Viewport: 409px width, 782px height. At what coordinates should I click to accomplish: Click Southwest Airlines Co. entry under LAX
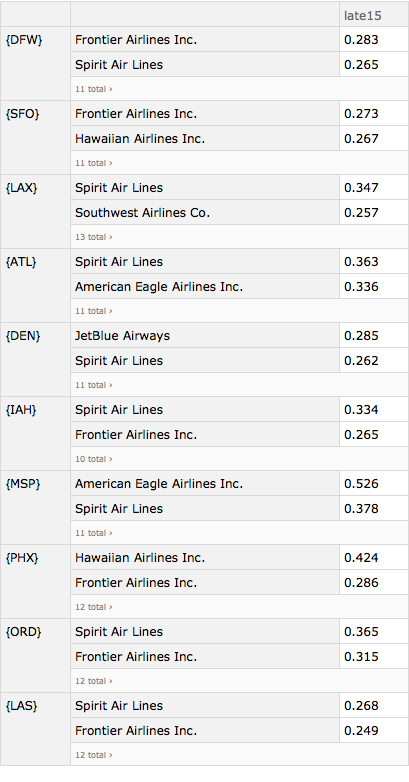[x=142, y=212]
